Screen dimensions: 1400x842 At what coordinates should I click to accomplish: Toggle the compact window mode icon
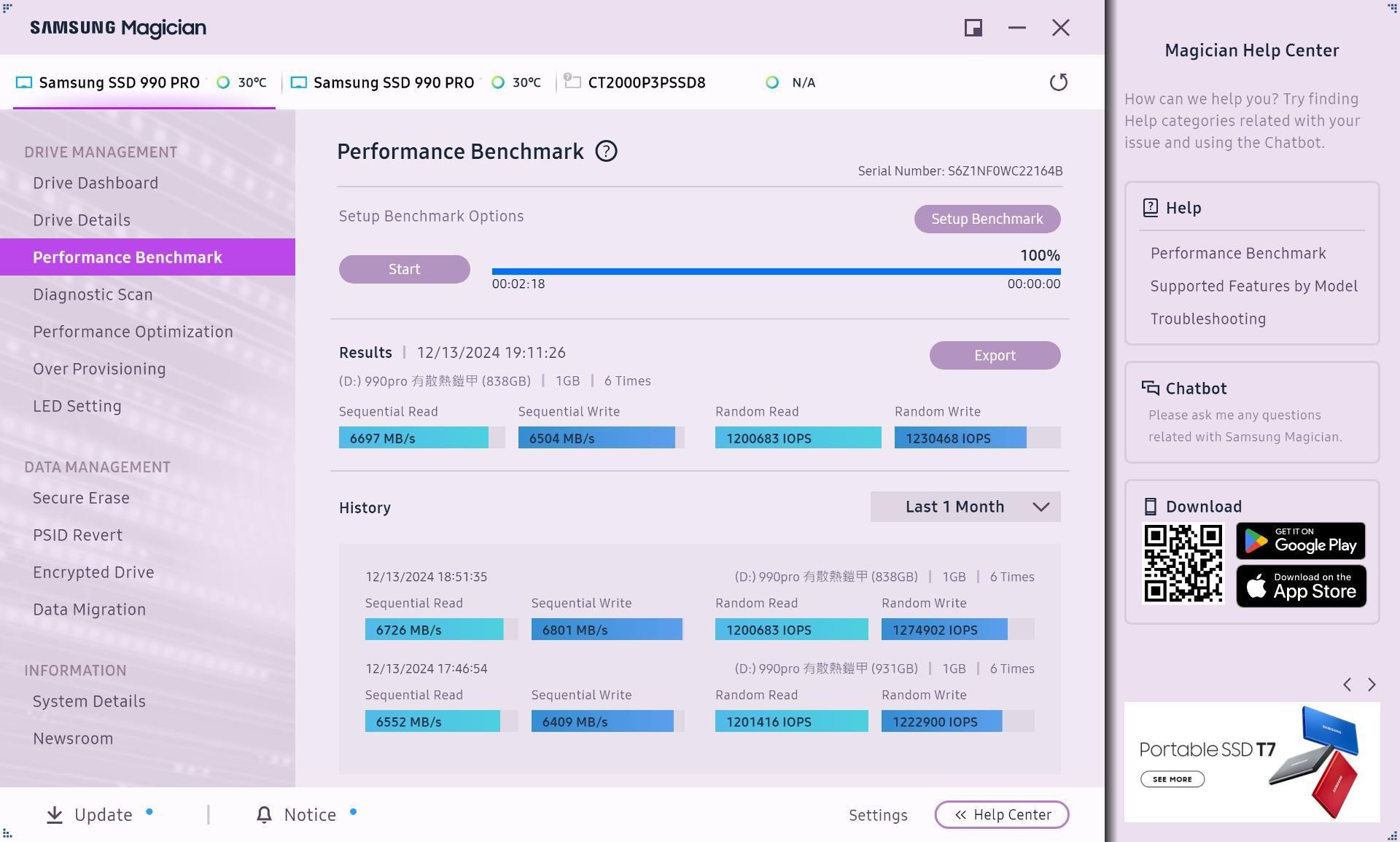(x=973, y=28)
